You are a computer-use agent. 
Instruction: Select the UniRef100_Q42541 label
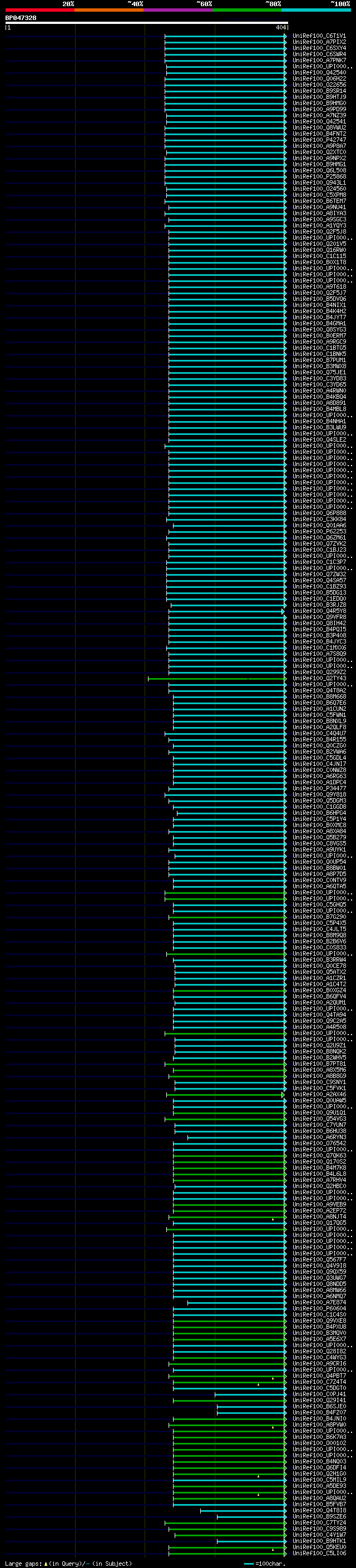(319, 121)
